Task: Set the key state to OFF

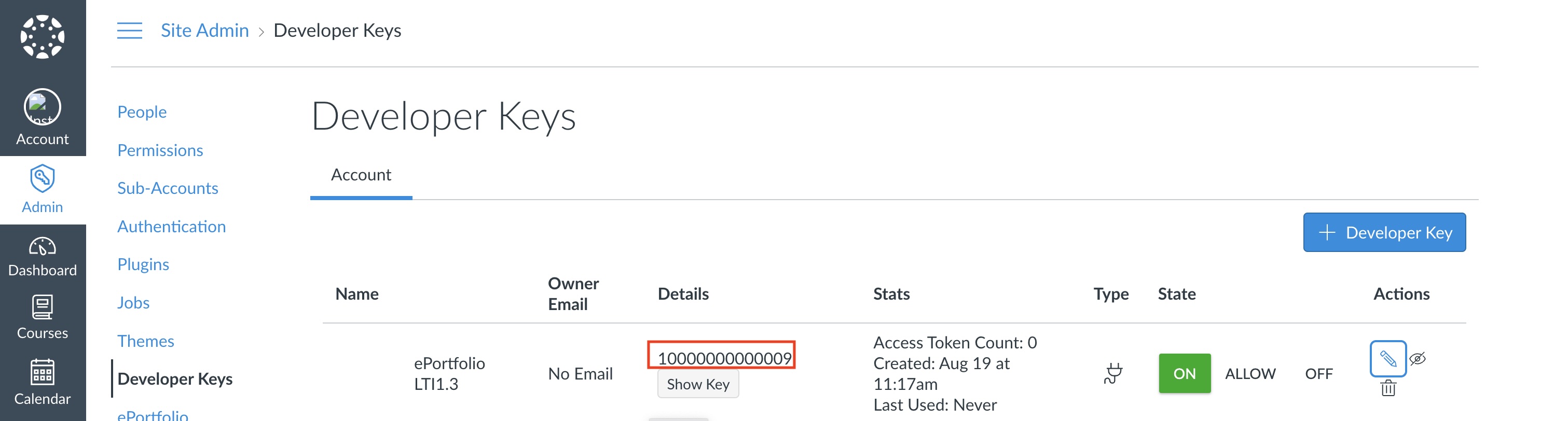Action: tap(1318, 373)
